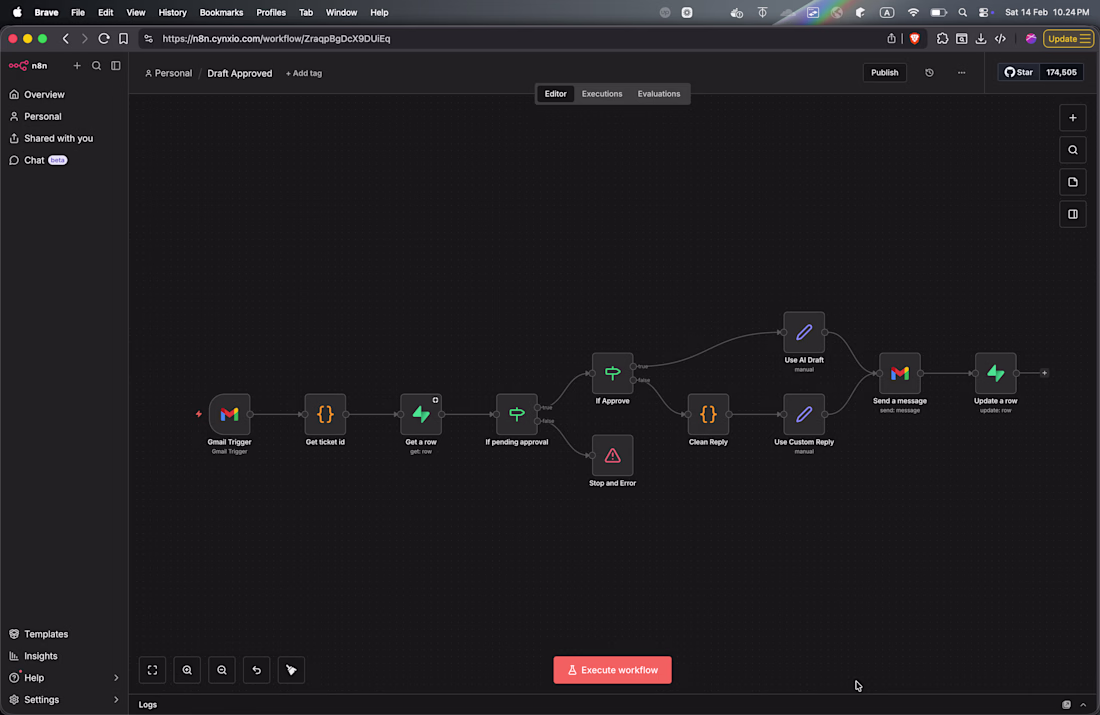Edit the Draft Approved workflow name
This screenshot has width=1100, height=715.
click(x=239, y=73)
